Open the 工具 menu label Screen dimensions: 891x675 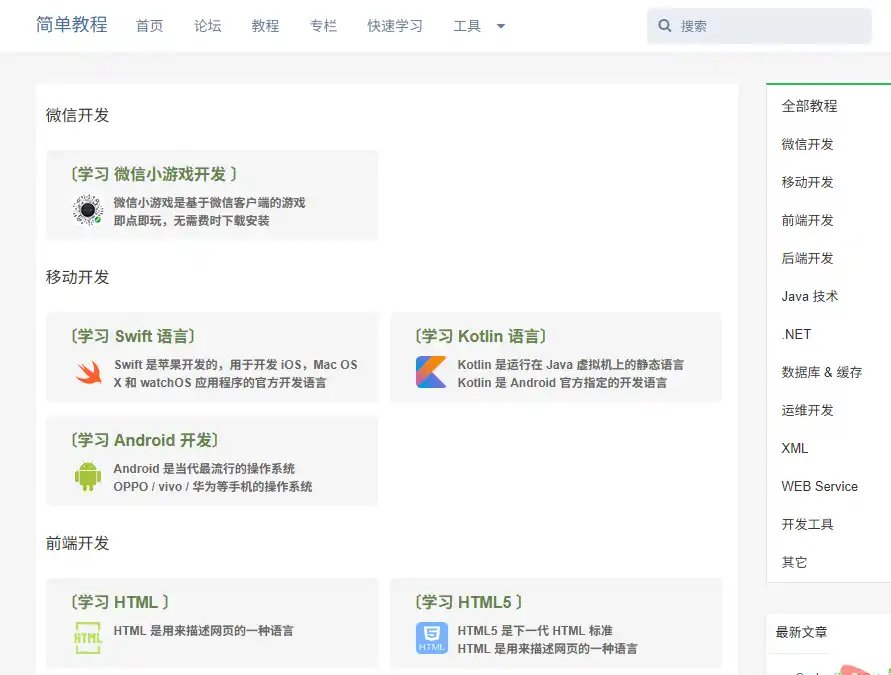pyautogui.click(x=467, y=26)
